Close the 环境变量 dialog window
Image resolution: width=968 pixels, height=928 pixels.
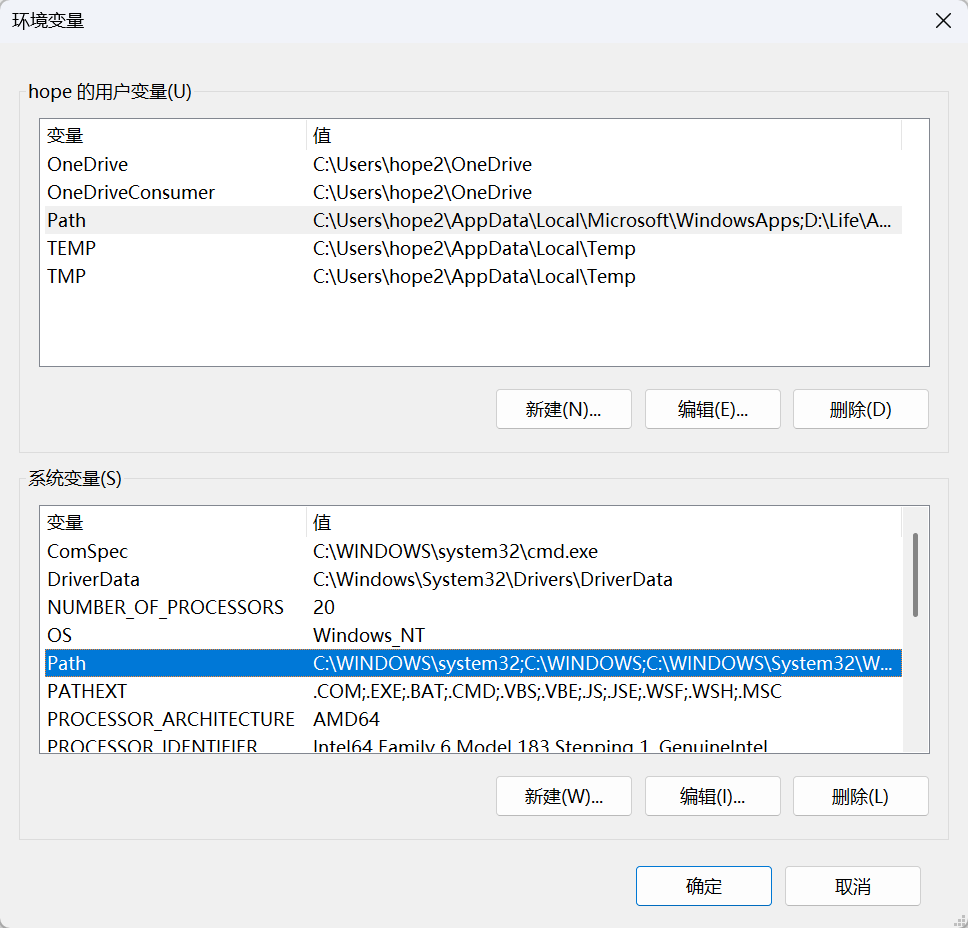(942, 21)
